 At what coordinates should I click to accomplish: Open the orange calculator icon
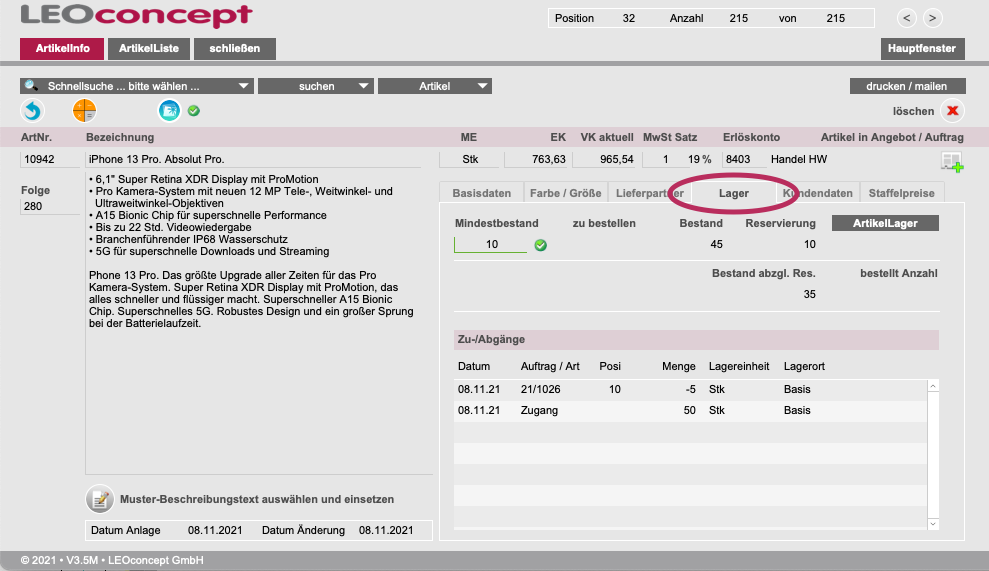pos(84,110)
